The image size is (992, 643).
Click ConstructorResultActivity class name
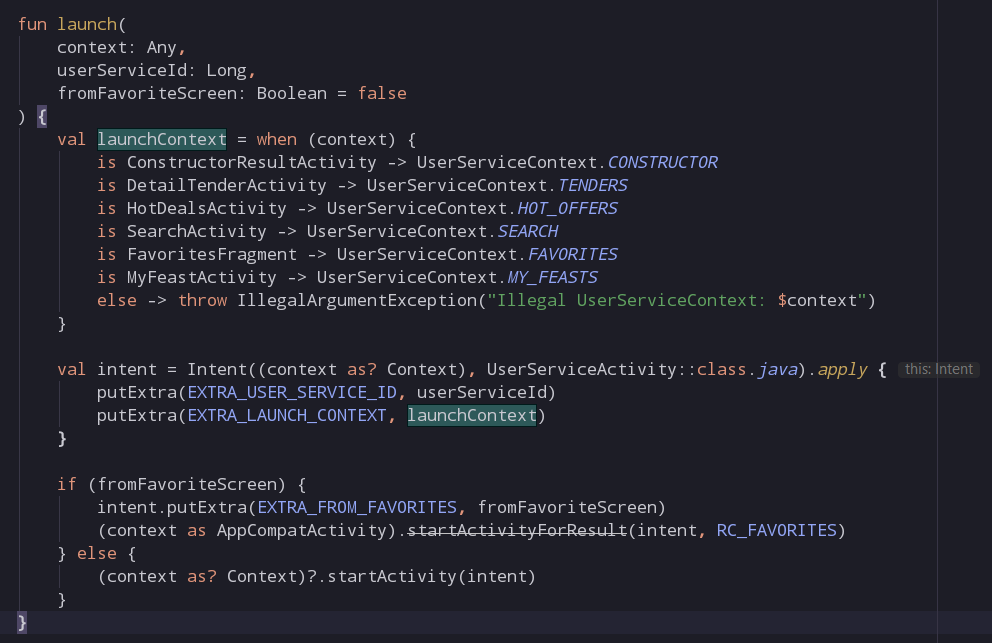(251, 163)
